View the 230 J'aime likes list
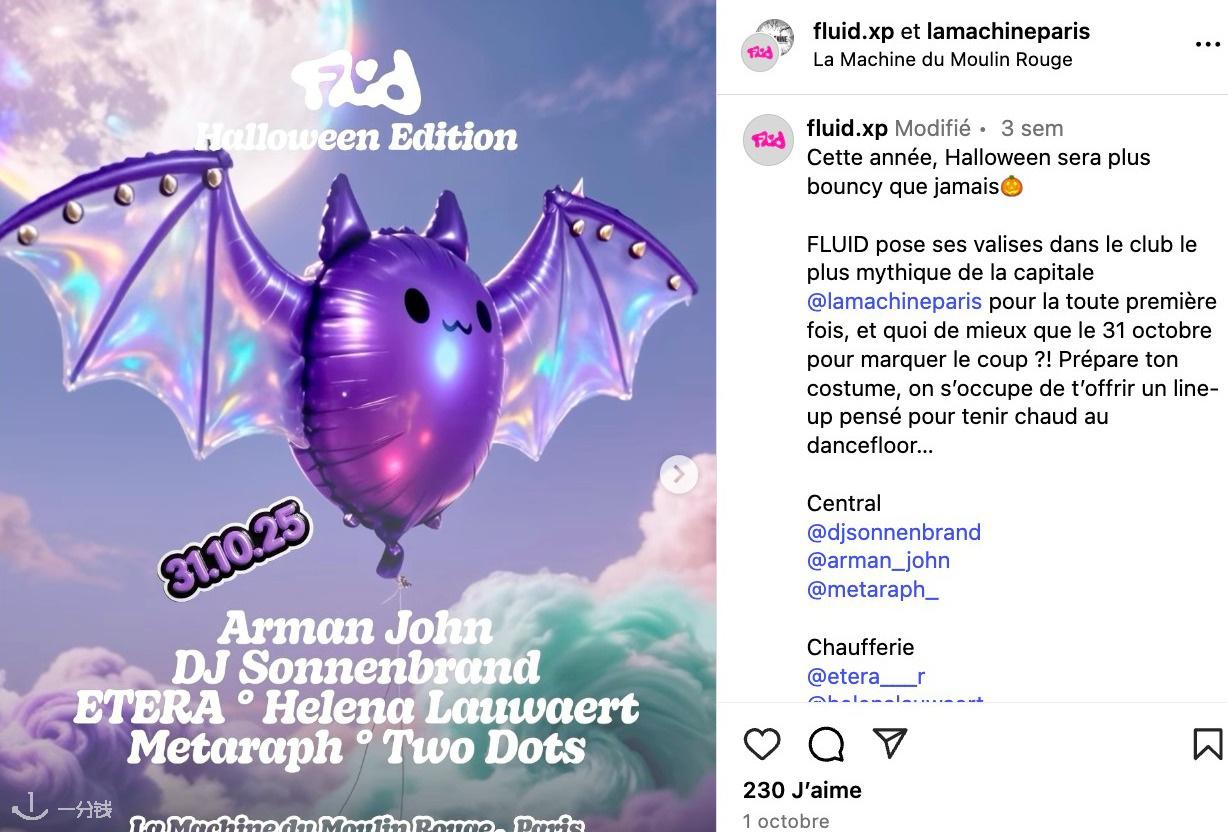The image size is (1228, 832). click(802, 790)
